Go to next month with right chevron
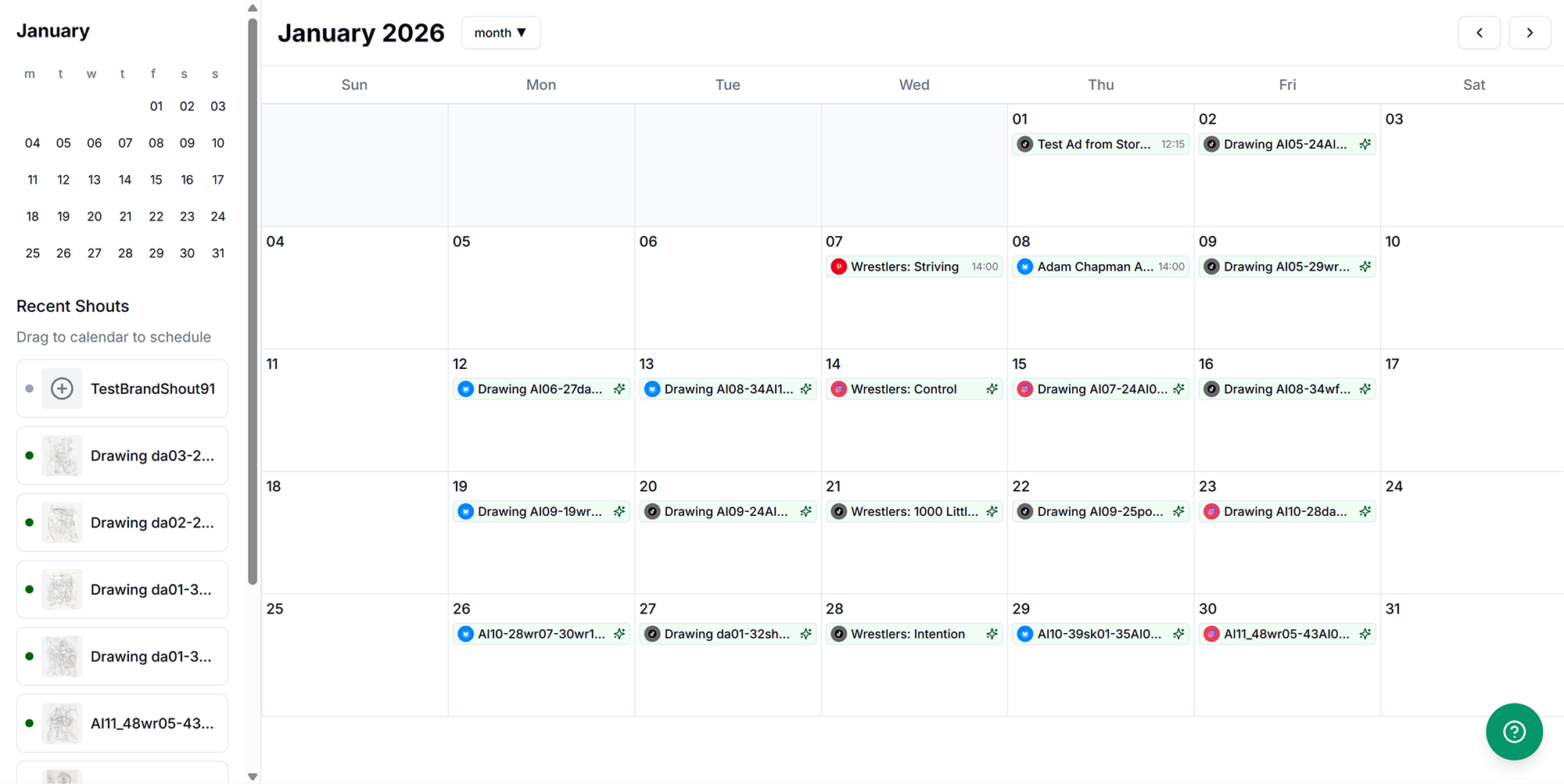The image size is (1564, 784). pos(1530,33)
